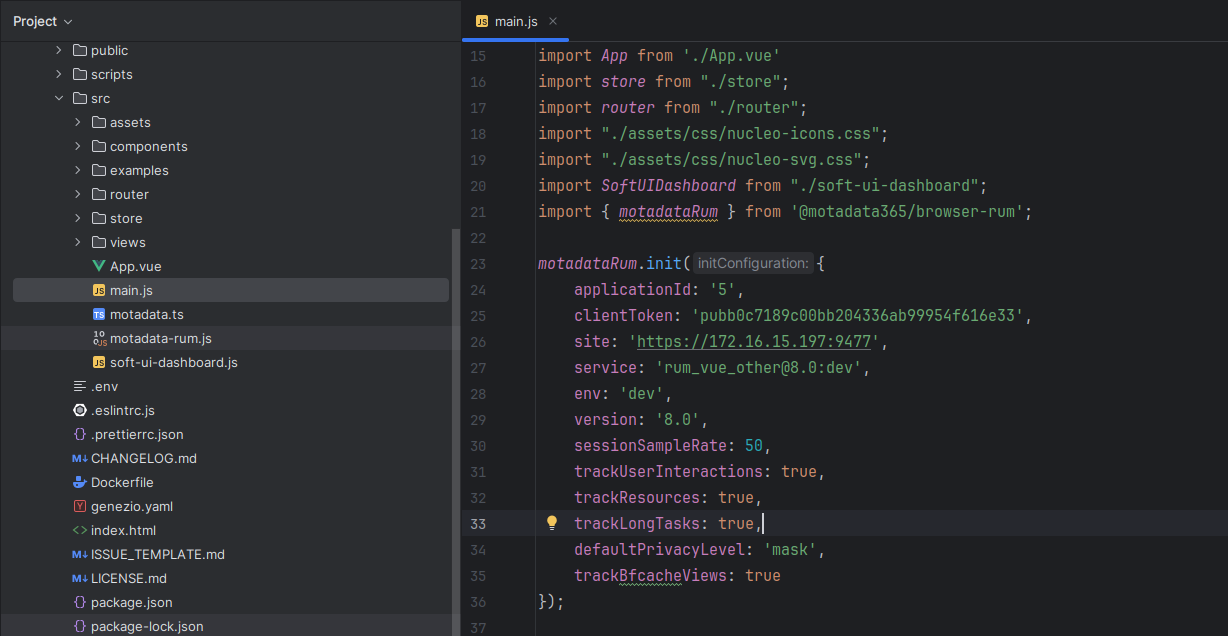Screen dimensions: 1228x636
Task: Click the ESLint icon beside .eslintrc.js
Action: pos(80,410)
